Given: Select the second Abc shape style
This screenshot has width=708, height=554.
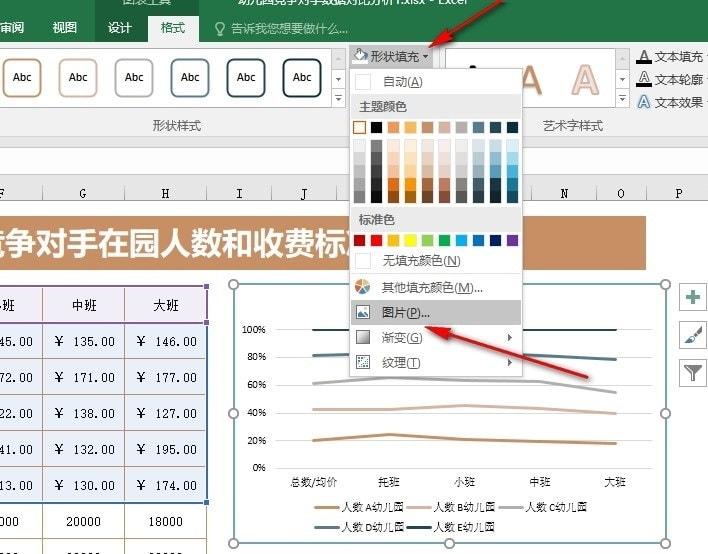Looking at the screenshot, I should 78,78.
